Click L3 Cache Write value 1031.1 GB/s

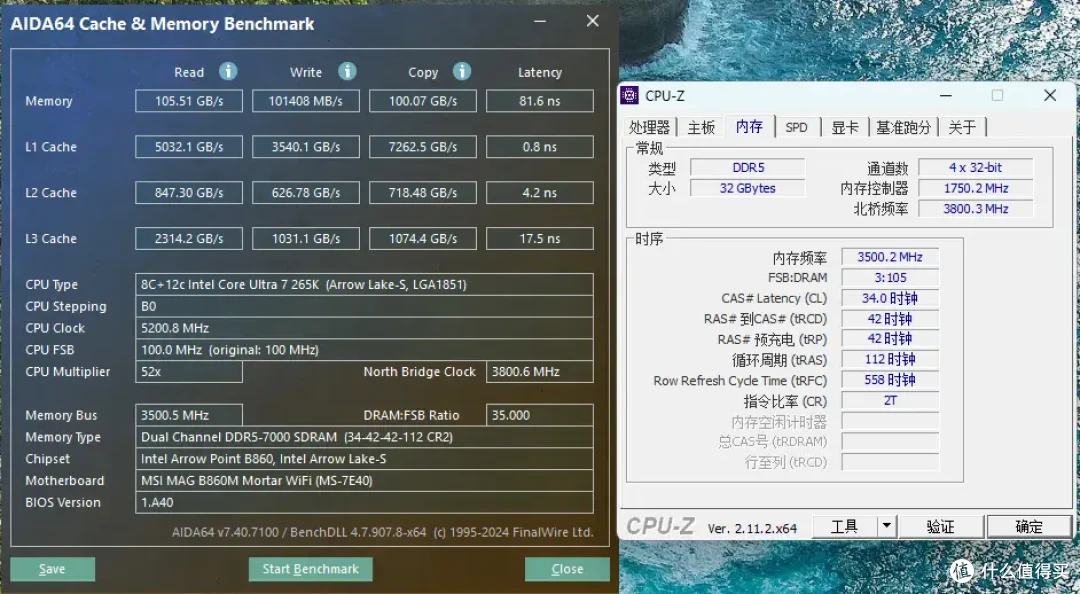pyautogui.click(x=306, y=238)
